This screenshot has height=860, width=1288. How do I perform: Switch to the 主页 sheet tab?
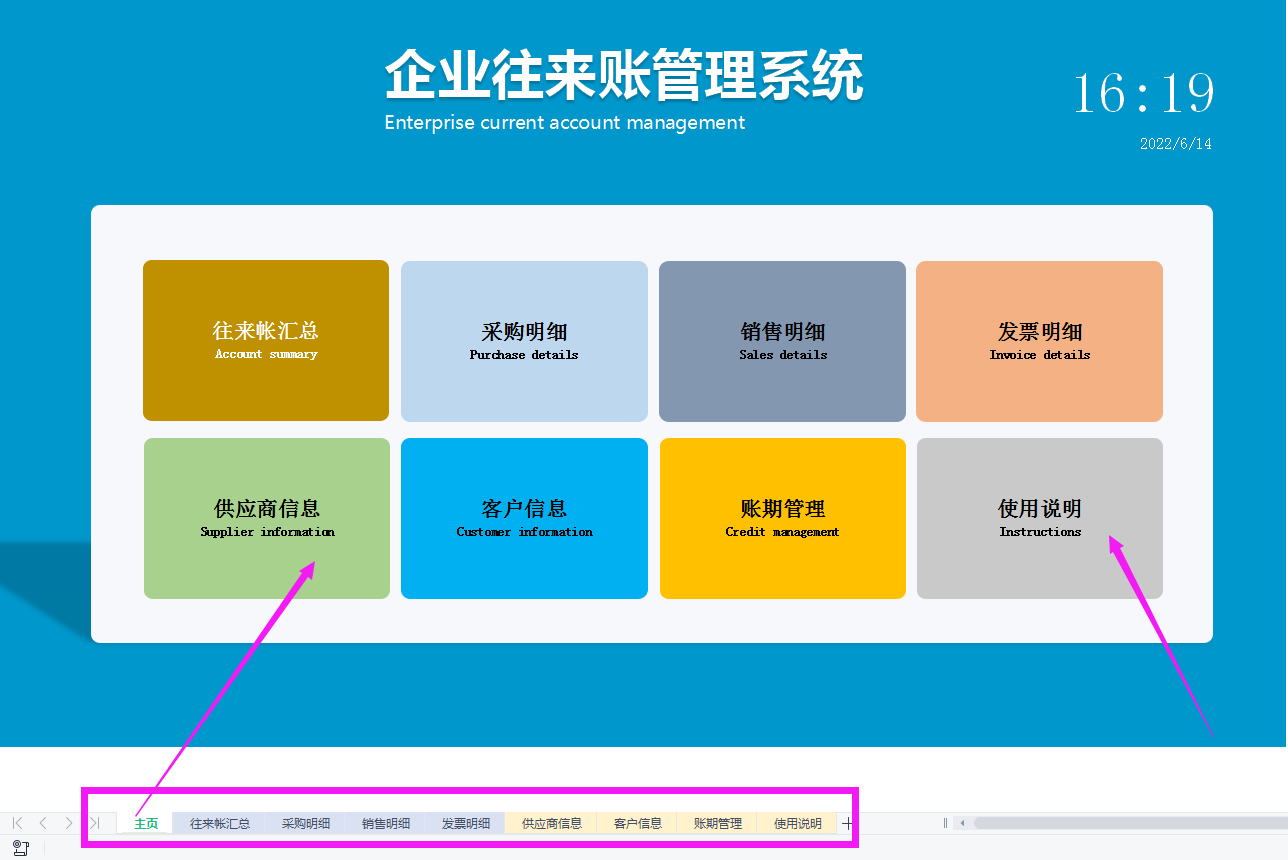coord(146,823)
